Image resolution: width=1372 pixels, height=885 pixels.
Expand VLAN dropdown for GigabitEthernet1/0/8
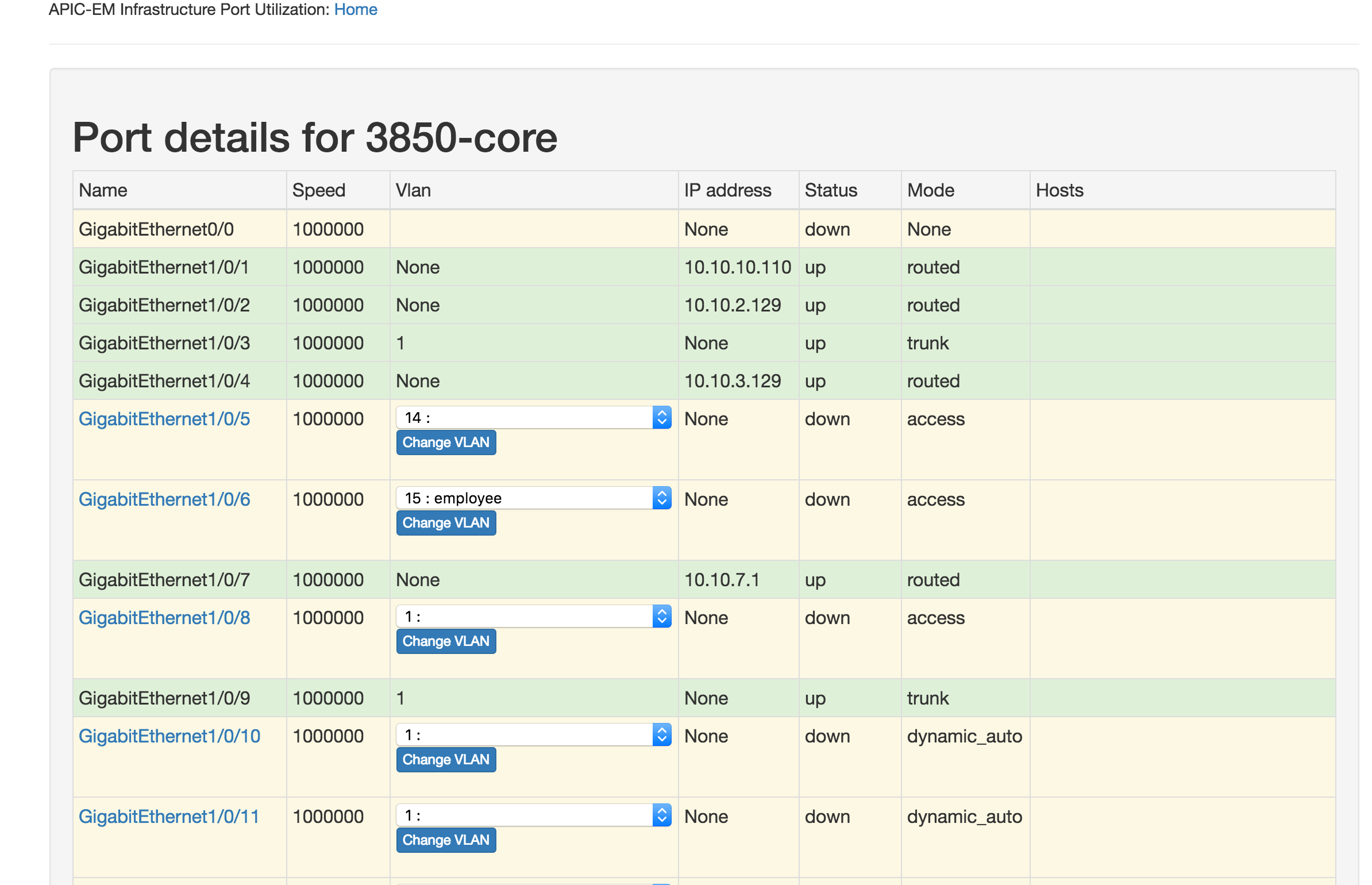pyautogui.click(x=534, y=617)
